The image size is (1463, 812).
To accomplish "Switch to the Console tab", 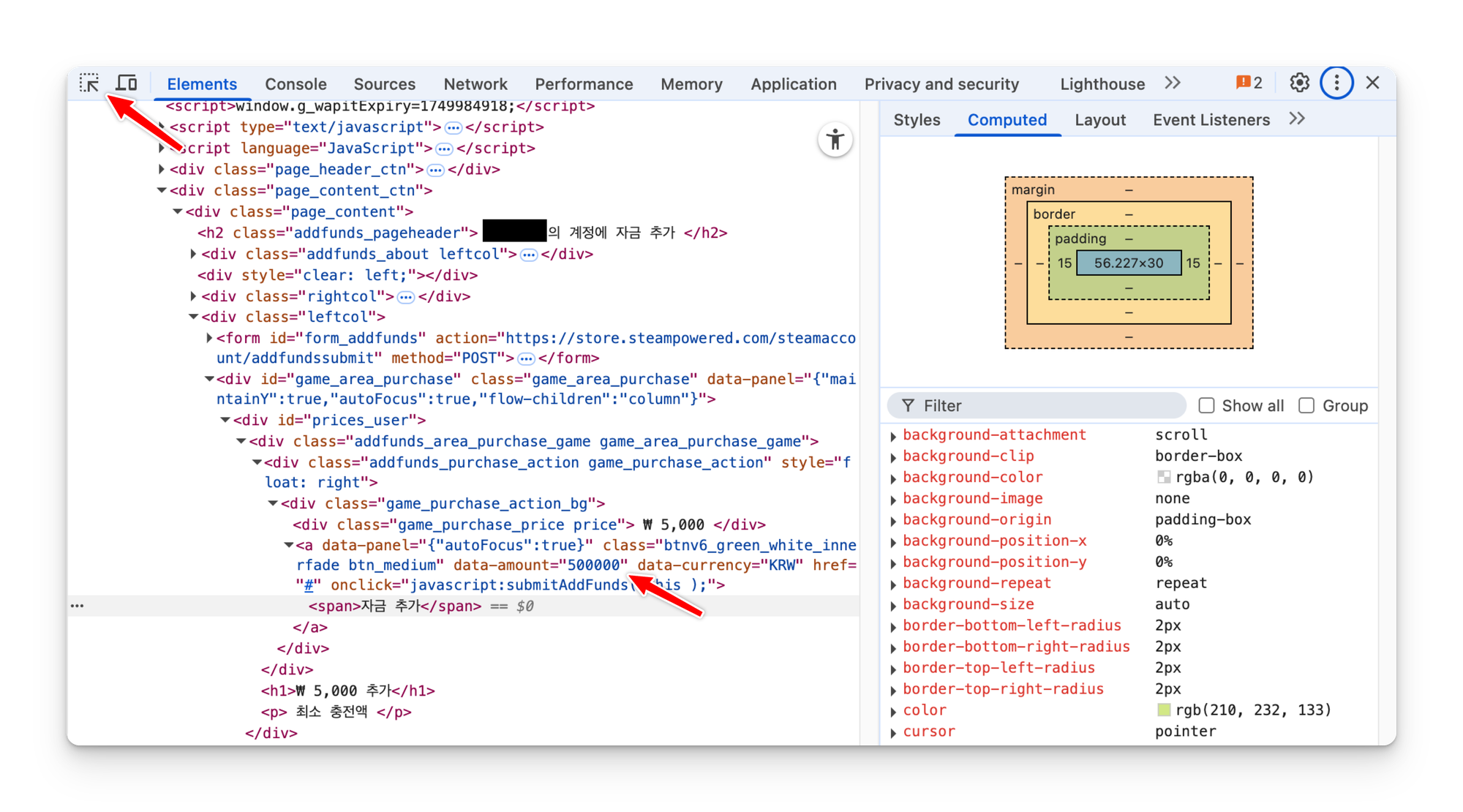I will (296, 84).
